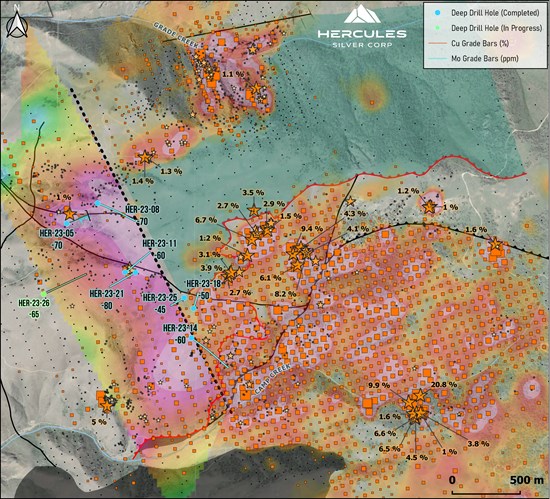Click the HER-23-14 blue drill collar dot
The image size is (550, 499).
coord(192,338)
